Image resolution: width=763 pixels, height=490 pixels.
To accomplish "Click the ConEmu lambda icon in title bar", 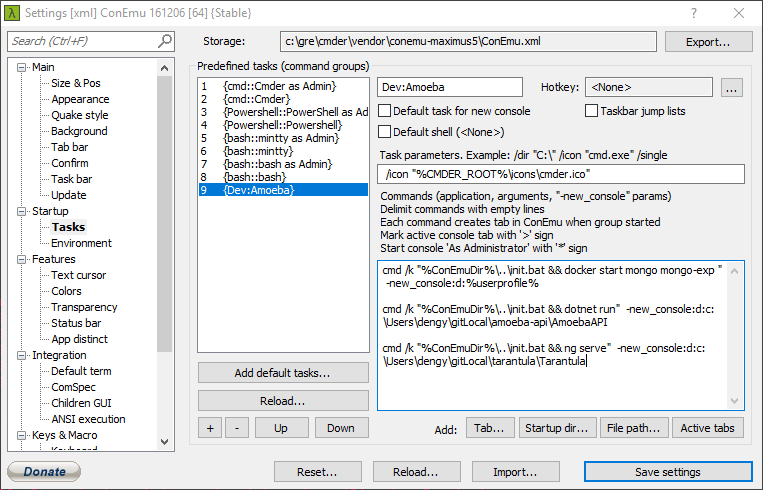I will tap(11, 13).
